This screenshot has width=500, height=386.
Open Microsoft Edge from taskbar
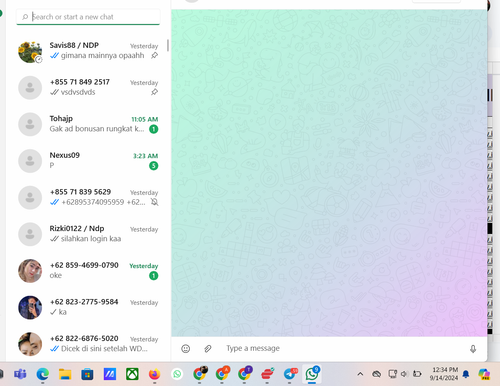[x=43, y=374]
